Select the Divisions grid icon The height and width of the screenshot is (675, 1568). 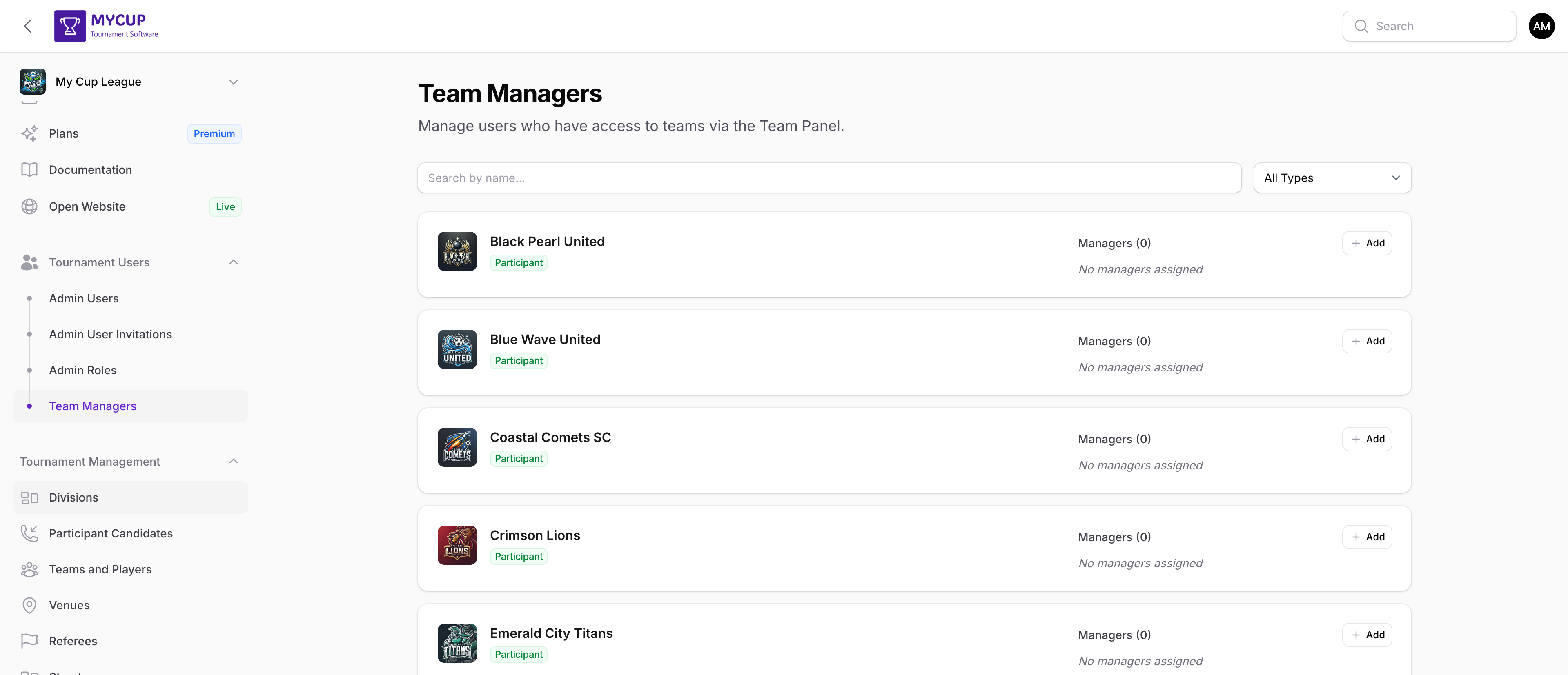coord(29,497)
